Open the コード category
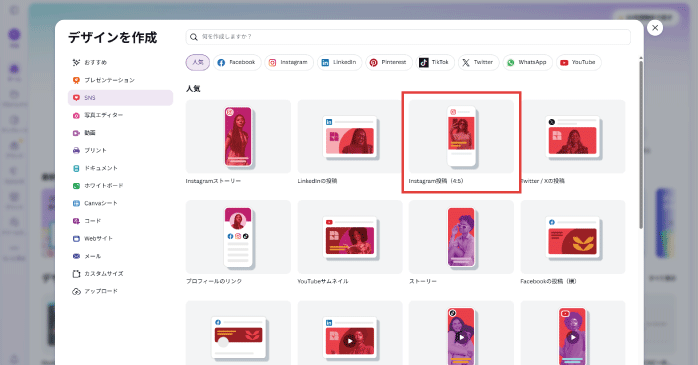The height and width of the screenshot is (365, 698). (x=120, y=221)
